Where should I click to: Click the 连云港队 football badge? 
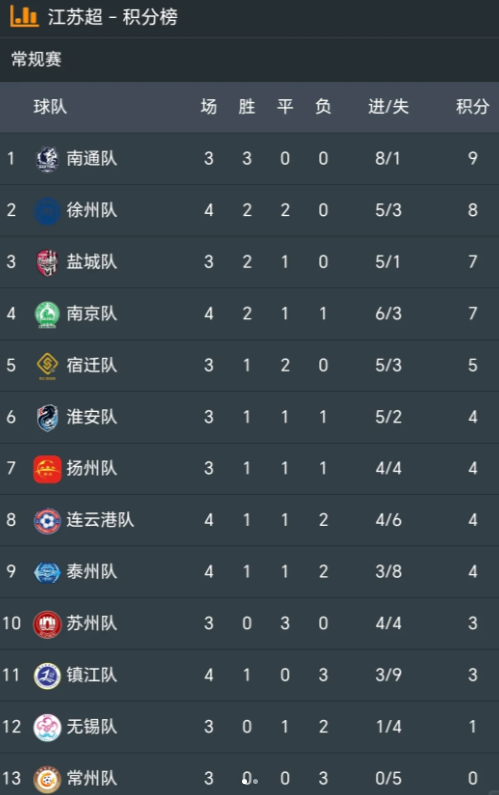pos(47,521)
